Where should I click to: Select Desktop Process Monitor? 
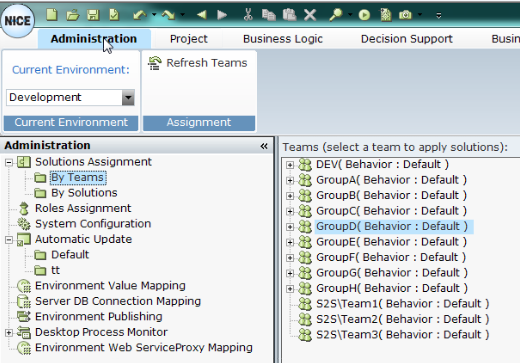[101, 332]
